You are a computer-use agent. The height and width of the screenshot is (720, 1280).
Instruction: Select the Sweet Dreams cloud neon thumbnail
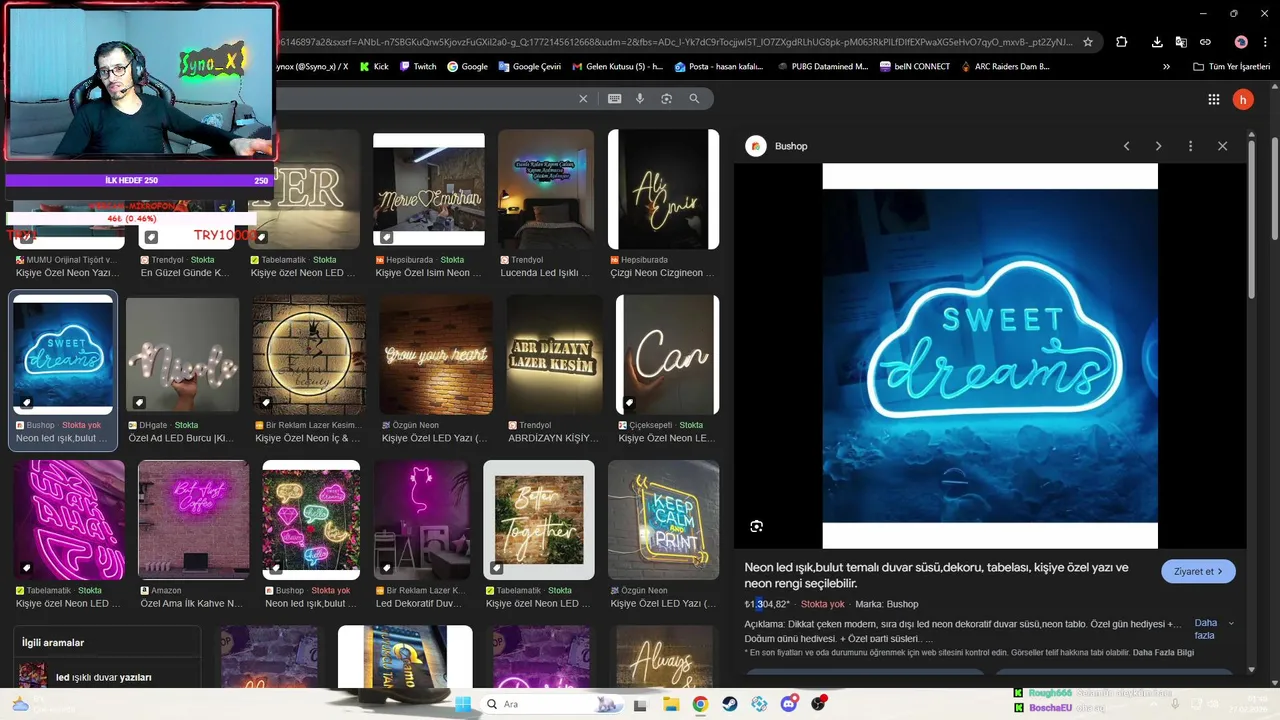63,355
